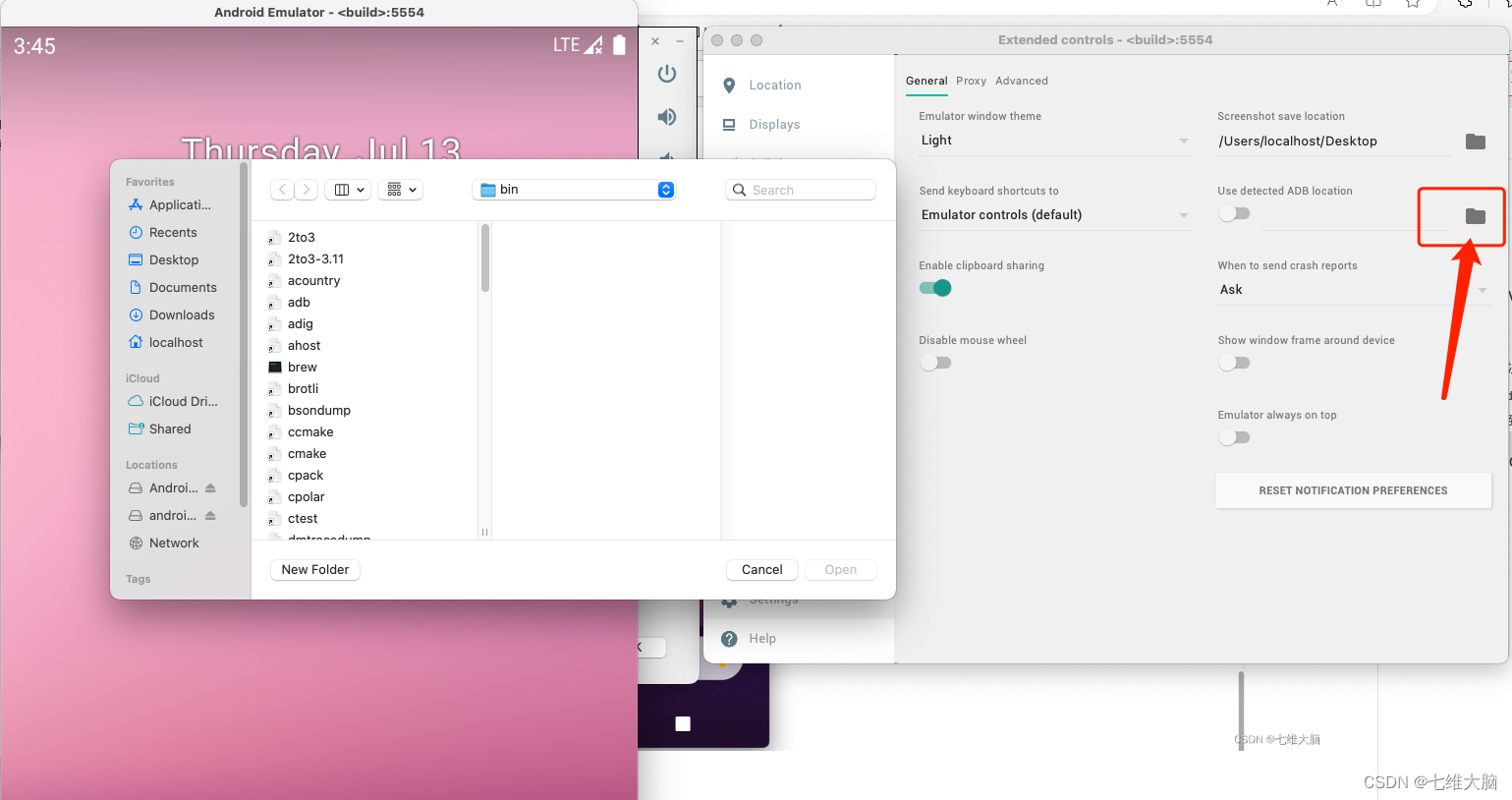Open the bin folder path popup
Image resolution: width=1512 pixels, height=800 pixels.
click(x=575, y=190)
